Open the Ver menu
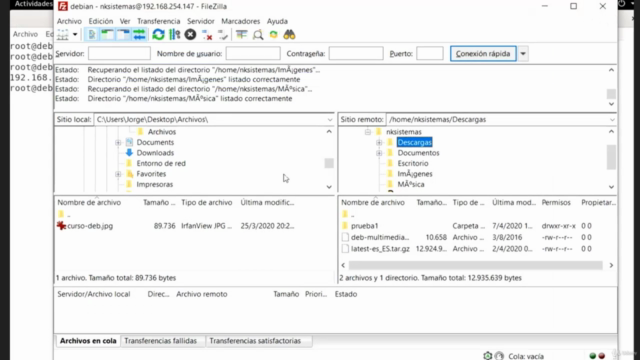 pyautogui.click(x=125, y=21)
